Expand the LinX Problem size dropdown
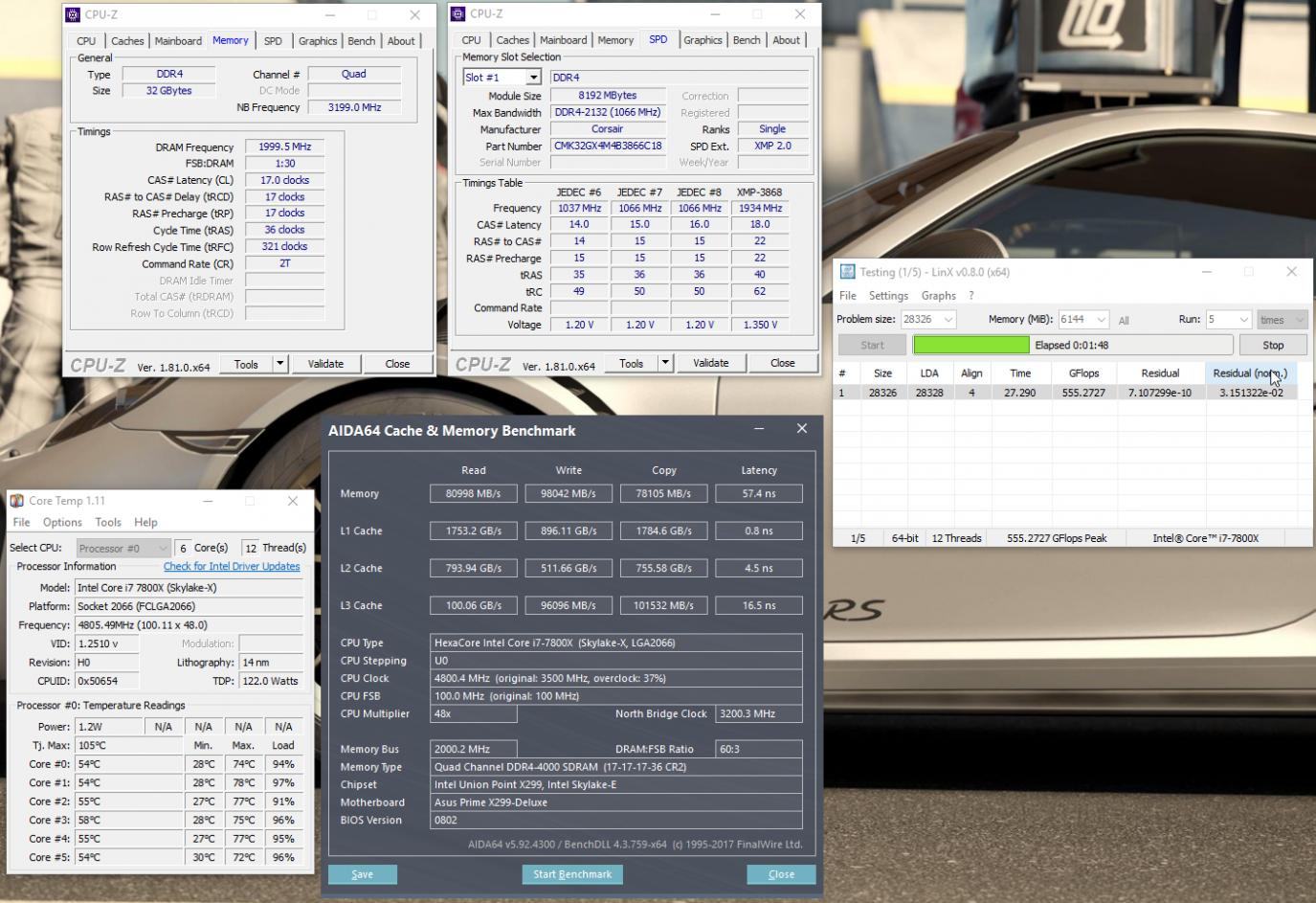The width and height of the screenshot is (1316, 903). pyautogui.click(x=948, y=320)
